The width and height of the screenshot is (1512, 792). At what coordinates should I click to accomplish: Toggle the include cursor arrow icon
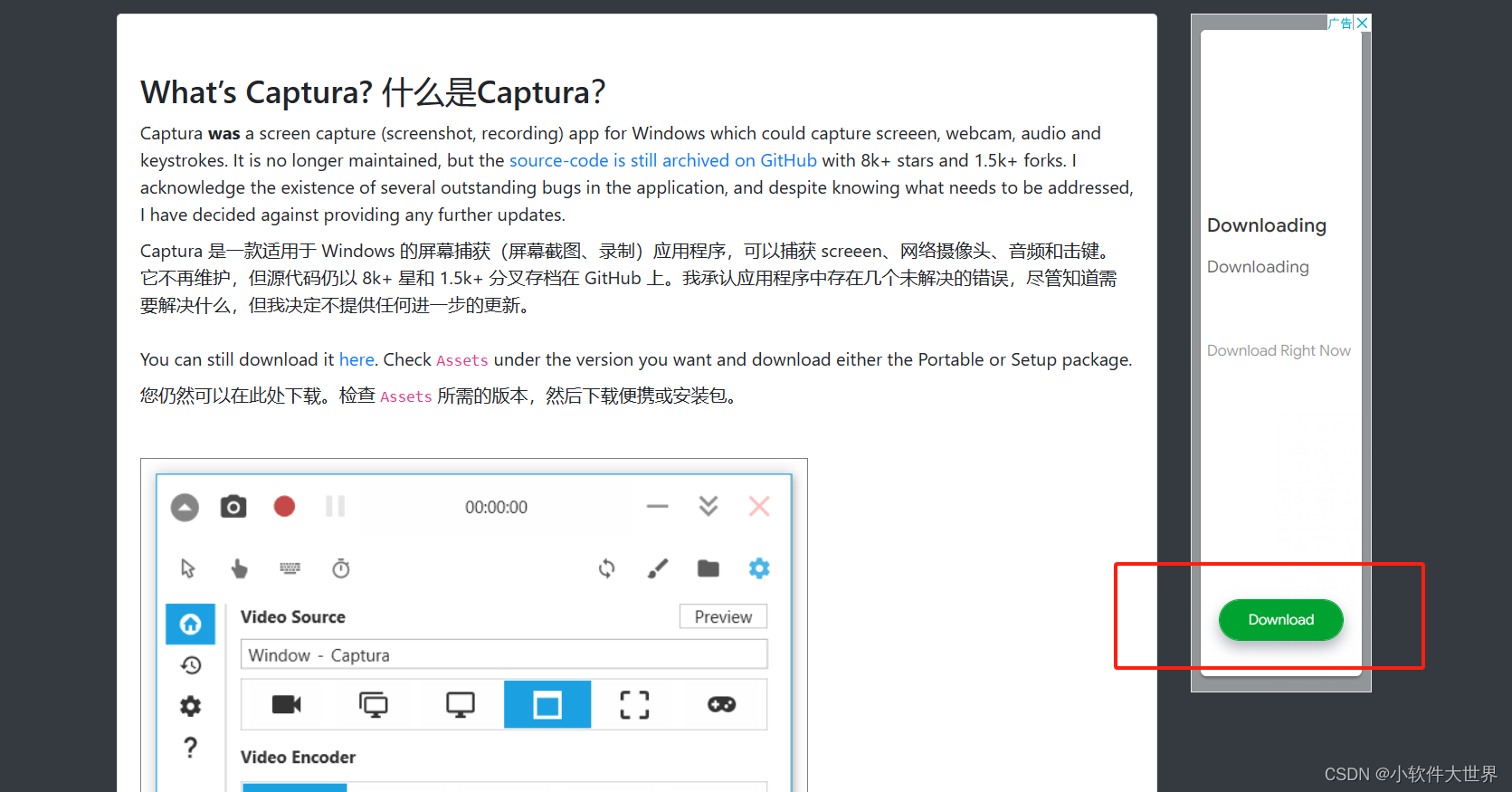tap(188, 568)
